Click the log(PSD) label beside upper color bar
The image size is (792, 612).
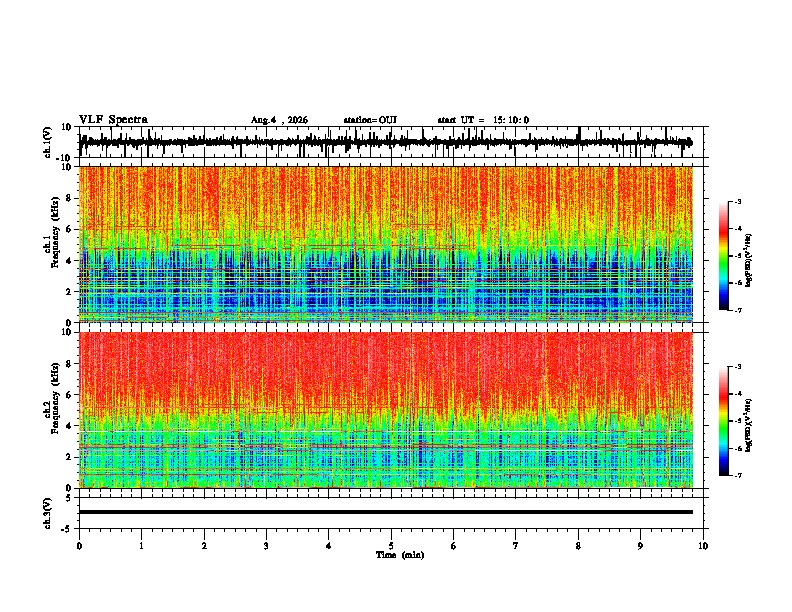(x=749, y=260)
